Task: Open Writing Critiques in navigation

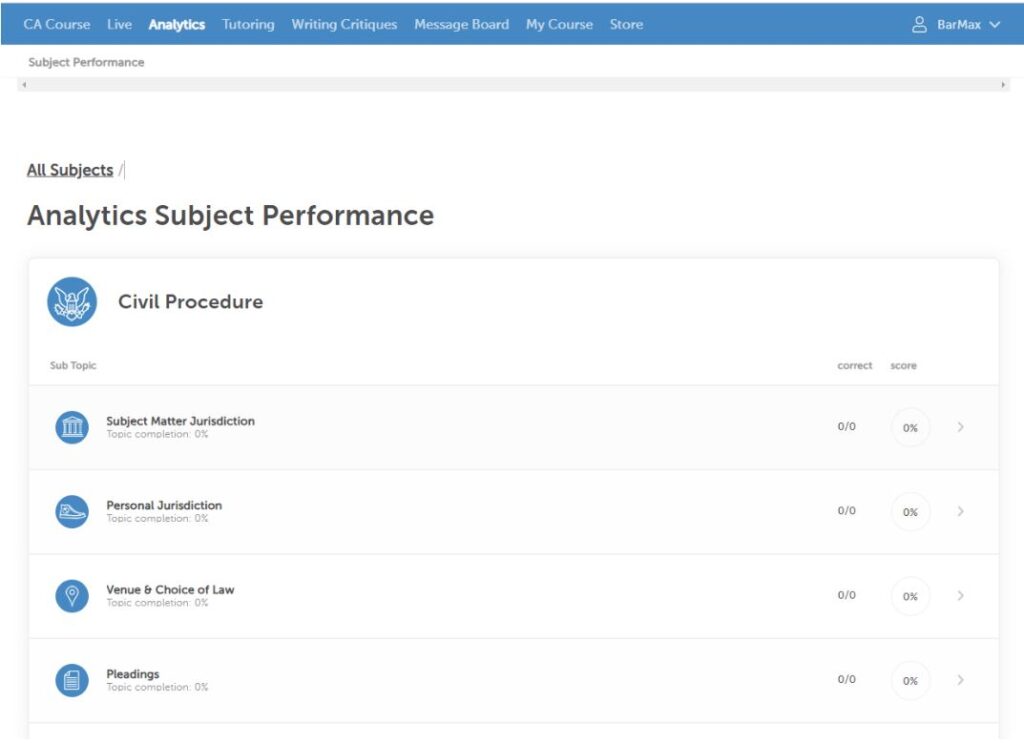Action: [344, 24]
